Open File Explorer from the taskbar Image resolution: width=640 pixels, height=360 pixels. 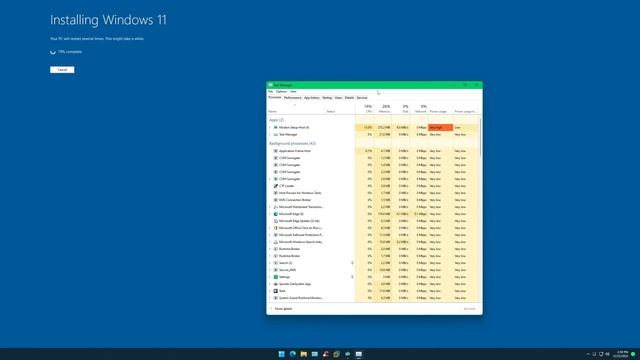[x=304, y=354]
